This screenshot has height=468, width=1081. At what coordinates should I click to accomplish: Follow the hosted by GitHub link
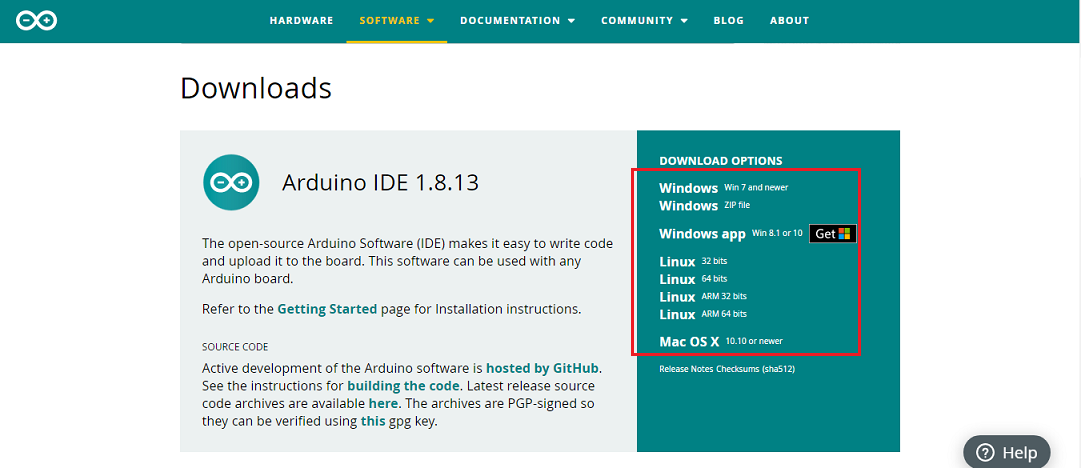pyautogui.click(x=543, y=367)
